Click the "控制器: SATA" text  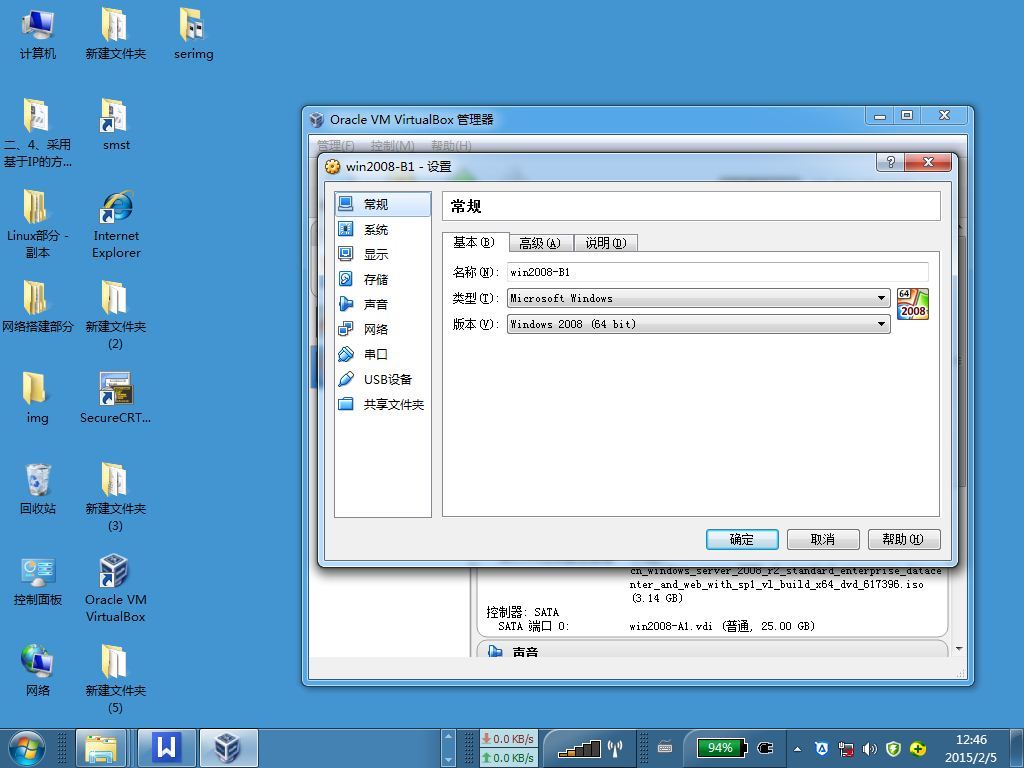[x=522, y=612]
